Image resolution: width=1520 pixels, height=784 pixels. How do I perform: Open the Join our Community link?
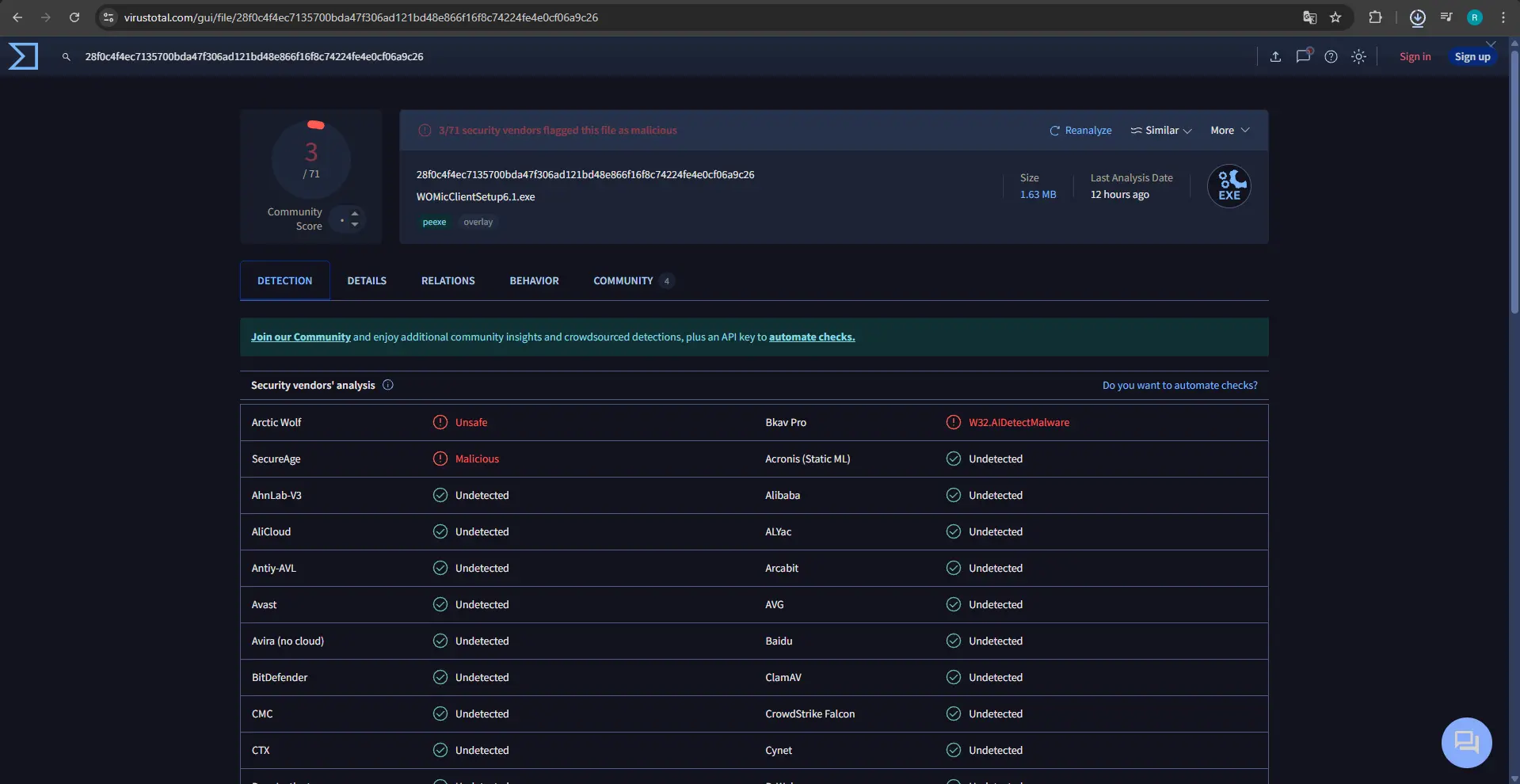pos(301,337)
